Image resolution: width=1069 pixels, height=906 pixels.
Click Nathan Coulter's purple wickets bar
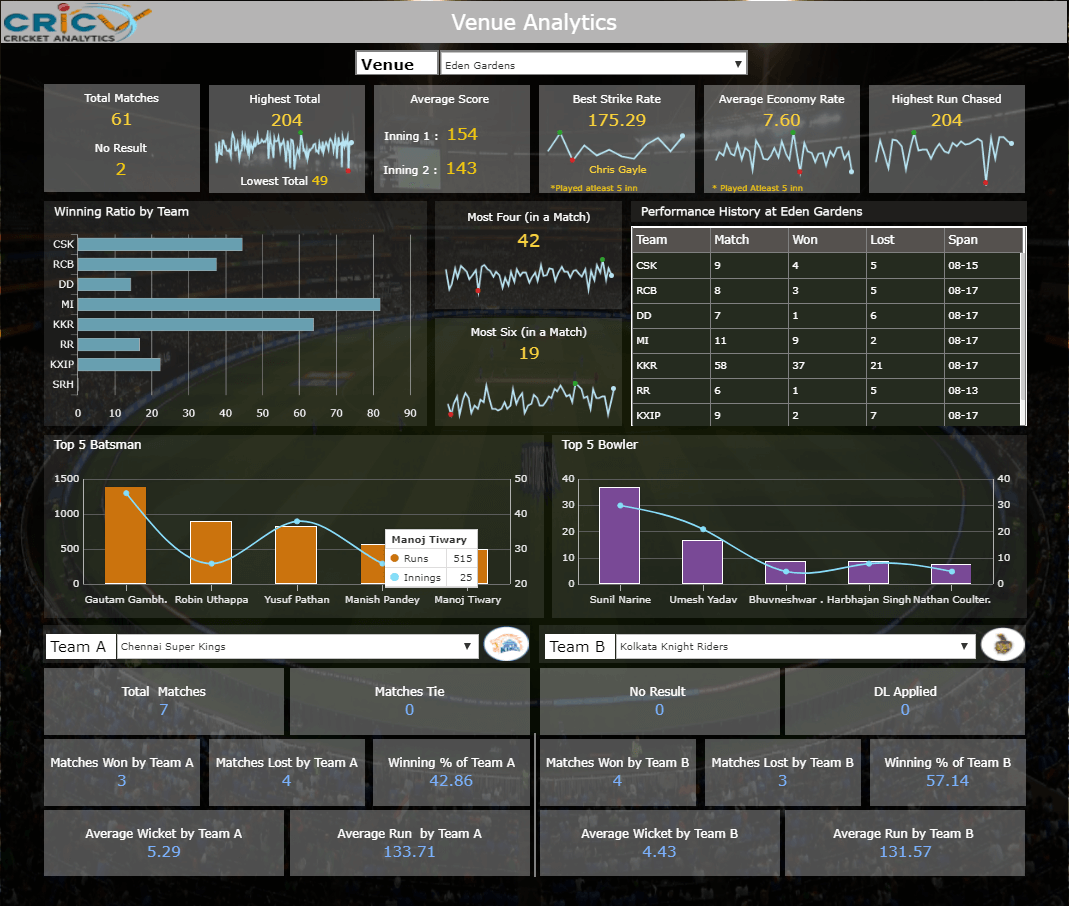[x=951, y=574]
